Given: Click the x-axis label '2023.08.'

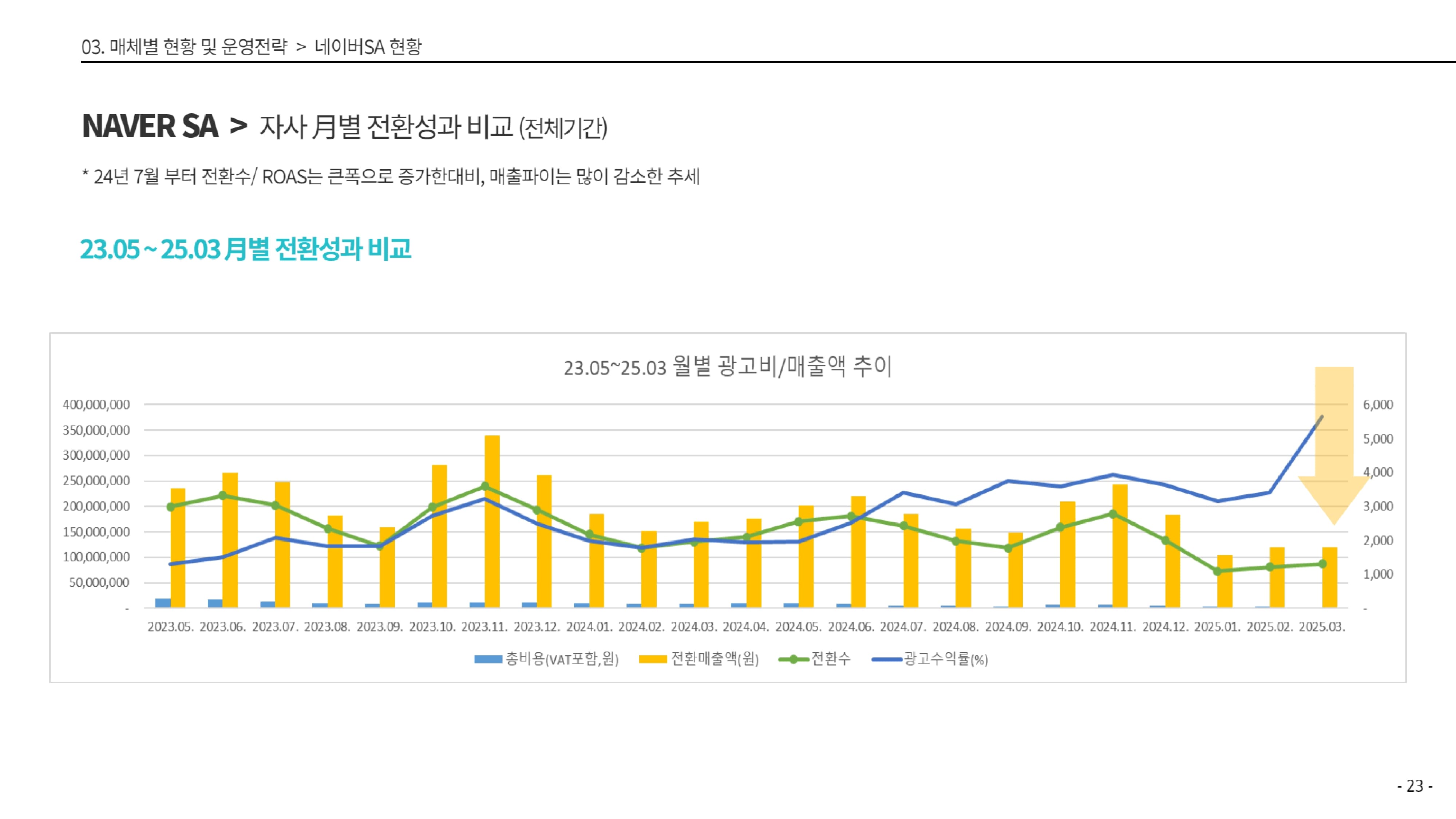Looking at the screenshot, I should click(327, 627).
